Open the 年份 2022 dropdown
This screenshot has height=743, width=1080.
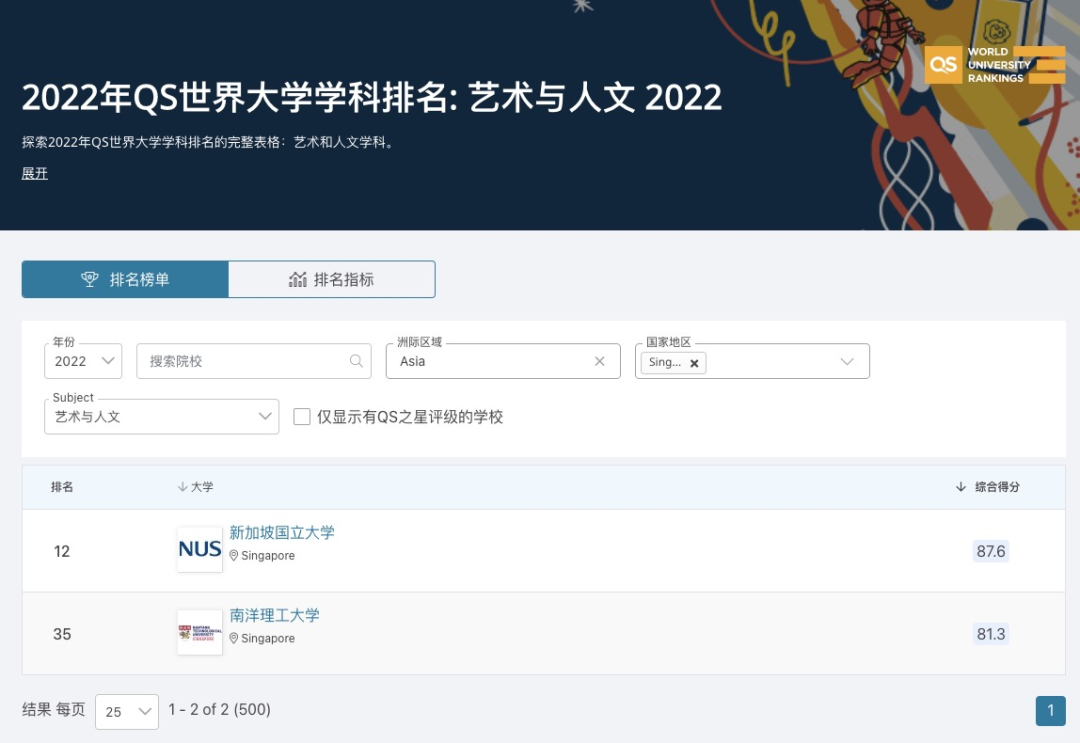[x=83, y=361]
